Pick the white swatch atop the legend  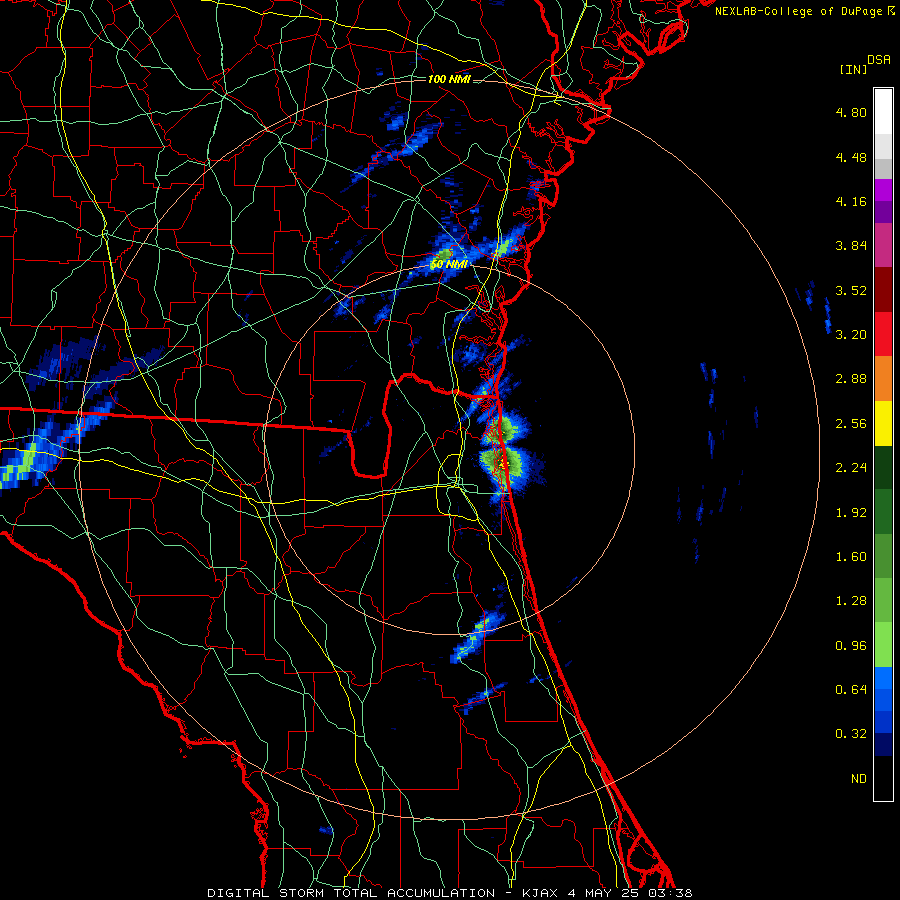point(883,112)
